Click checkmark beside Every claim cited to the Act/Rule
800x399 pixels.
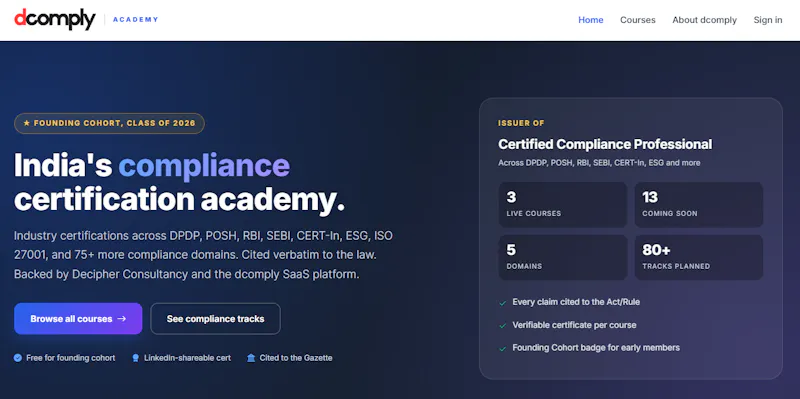point(503,303)
